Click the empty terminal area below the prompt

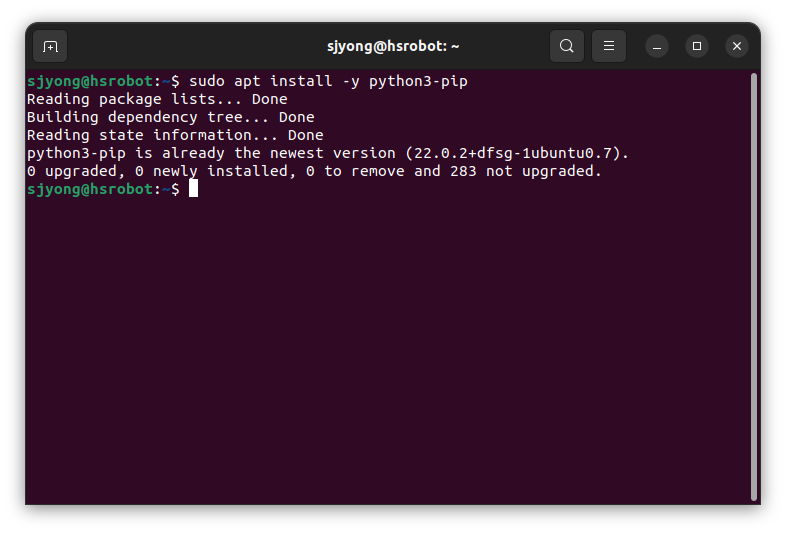click(x=388, y=351)
